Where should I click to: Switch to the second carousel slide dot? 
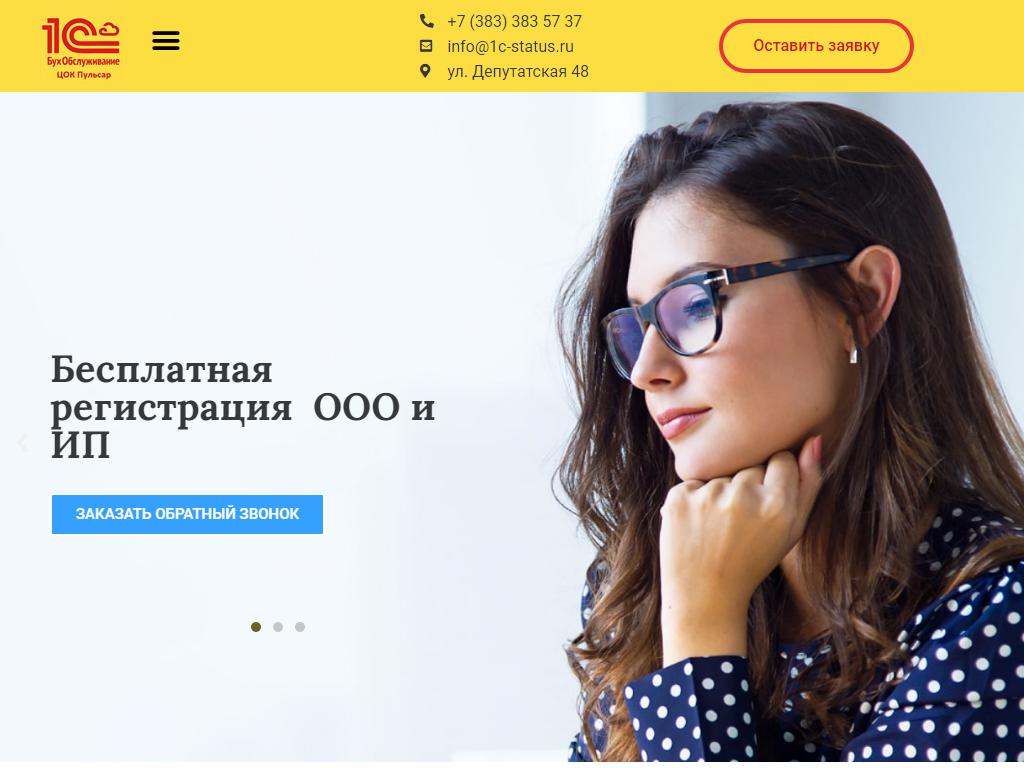278,627
